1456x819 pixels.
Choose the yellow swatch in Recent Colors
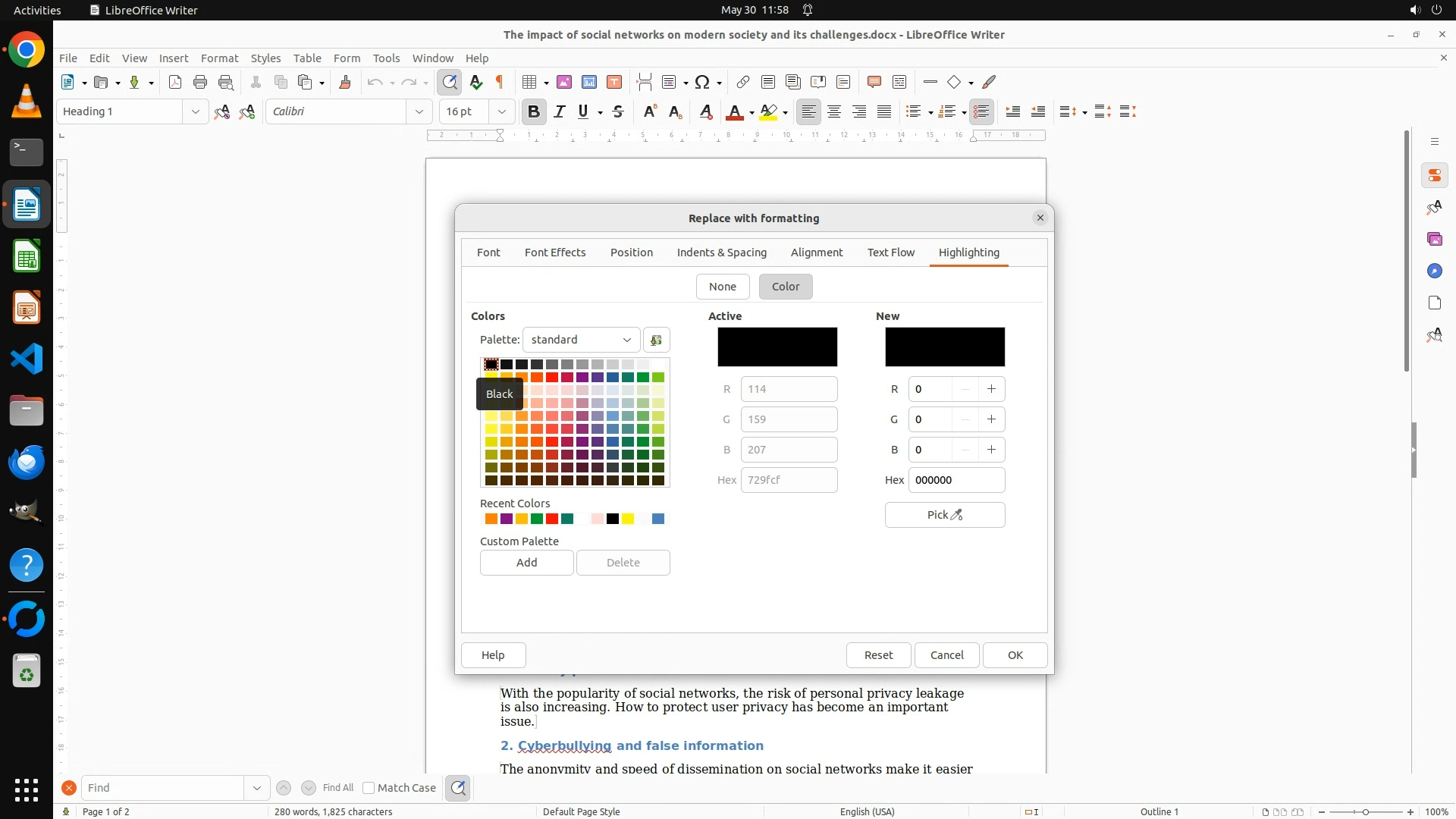click(x=628, y=519)
